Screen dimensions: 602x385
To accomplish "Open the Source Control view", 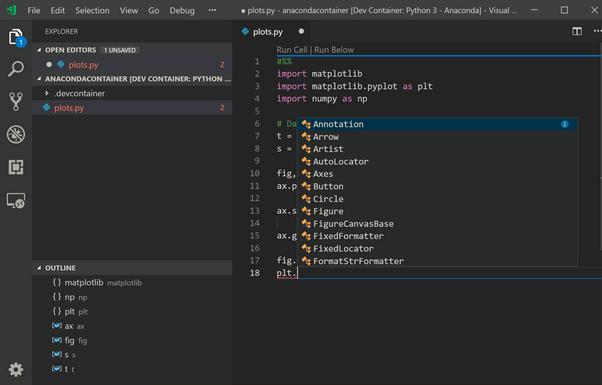I will (x=16, y=102).
